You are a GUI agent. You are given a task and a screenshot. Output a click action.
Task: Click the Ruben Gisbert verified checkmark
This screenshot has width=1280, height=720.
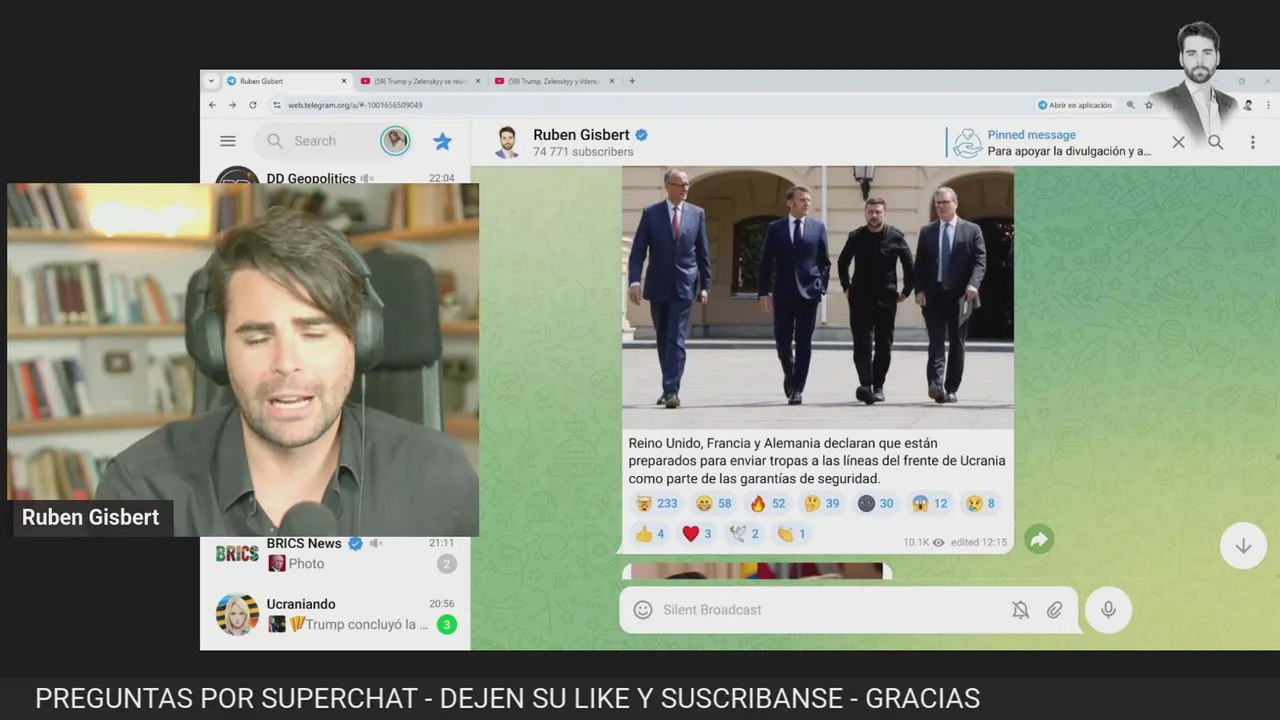tap(642, 135)
